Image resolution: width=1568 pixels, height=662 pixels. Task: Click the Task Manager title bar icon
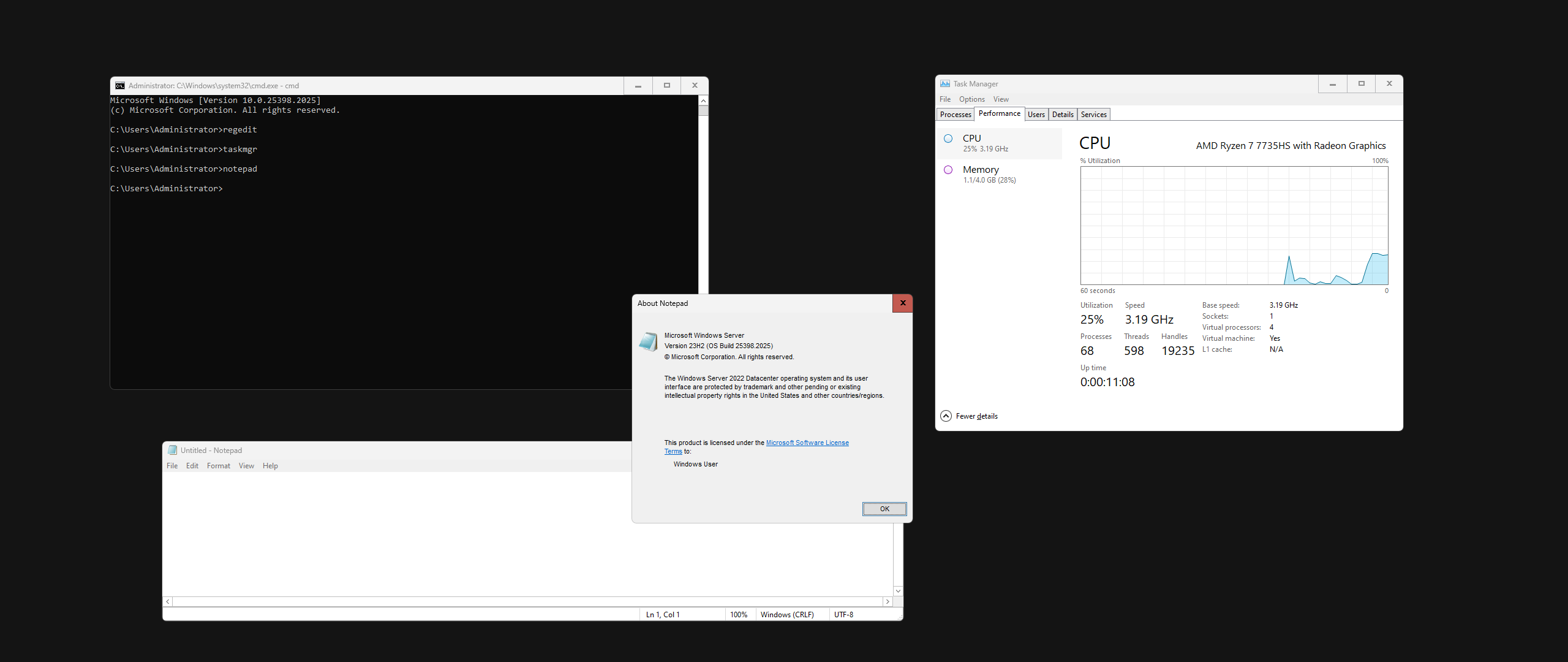point(945,84)
